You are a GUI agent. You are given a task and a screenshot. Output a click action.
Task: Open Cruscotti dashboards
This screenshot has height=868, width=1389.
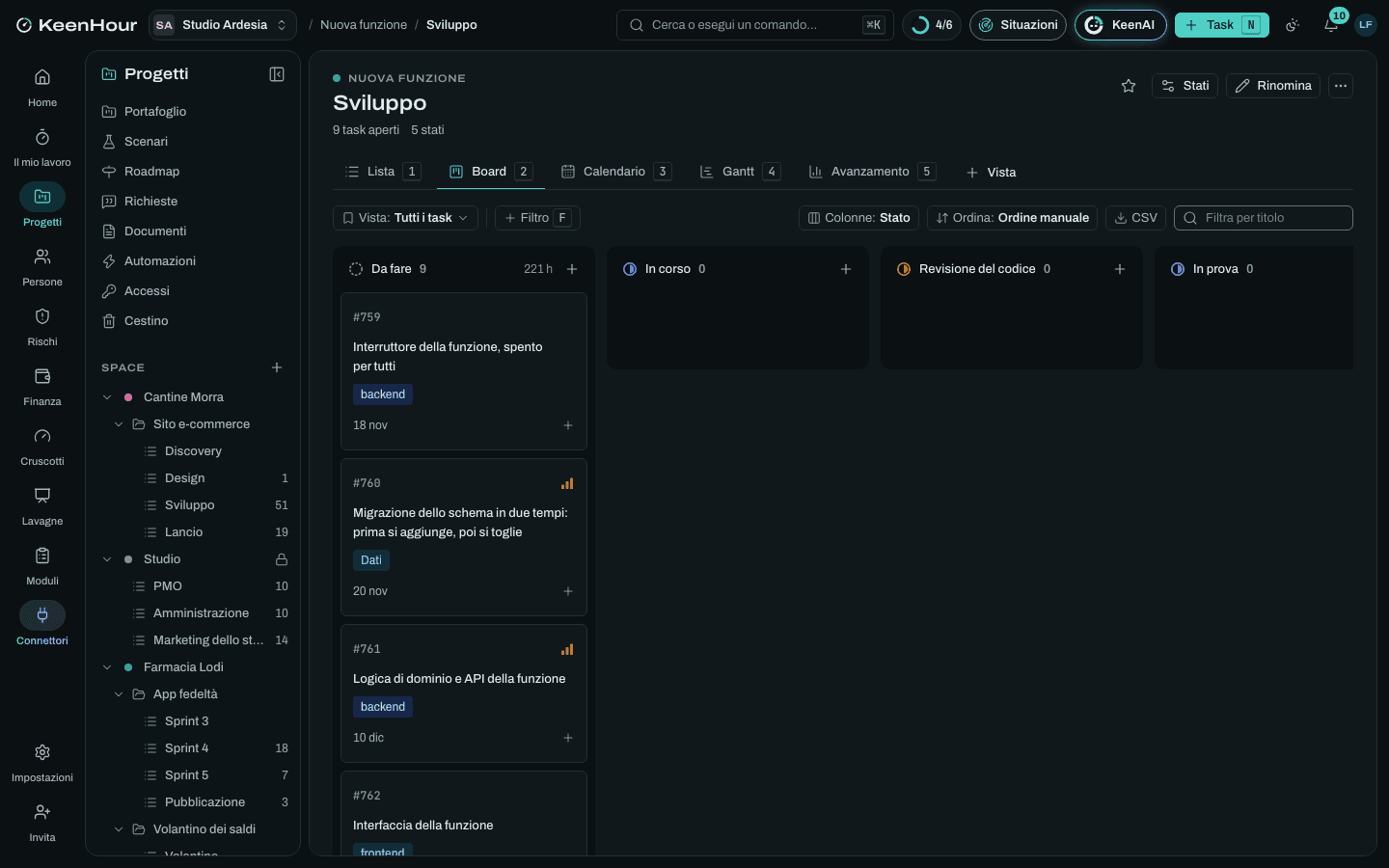42,447
